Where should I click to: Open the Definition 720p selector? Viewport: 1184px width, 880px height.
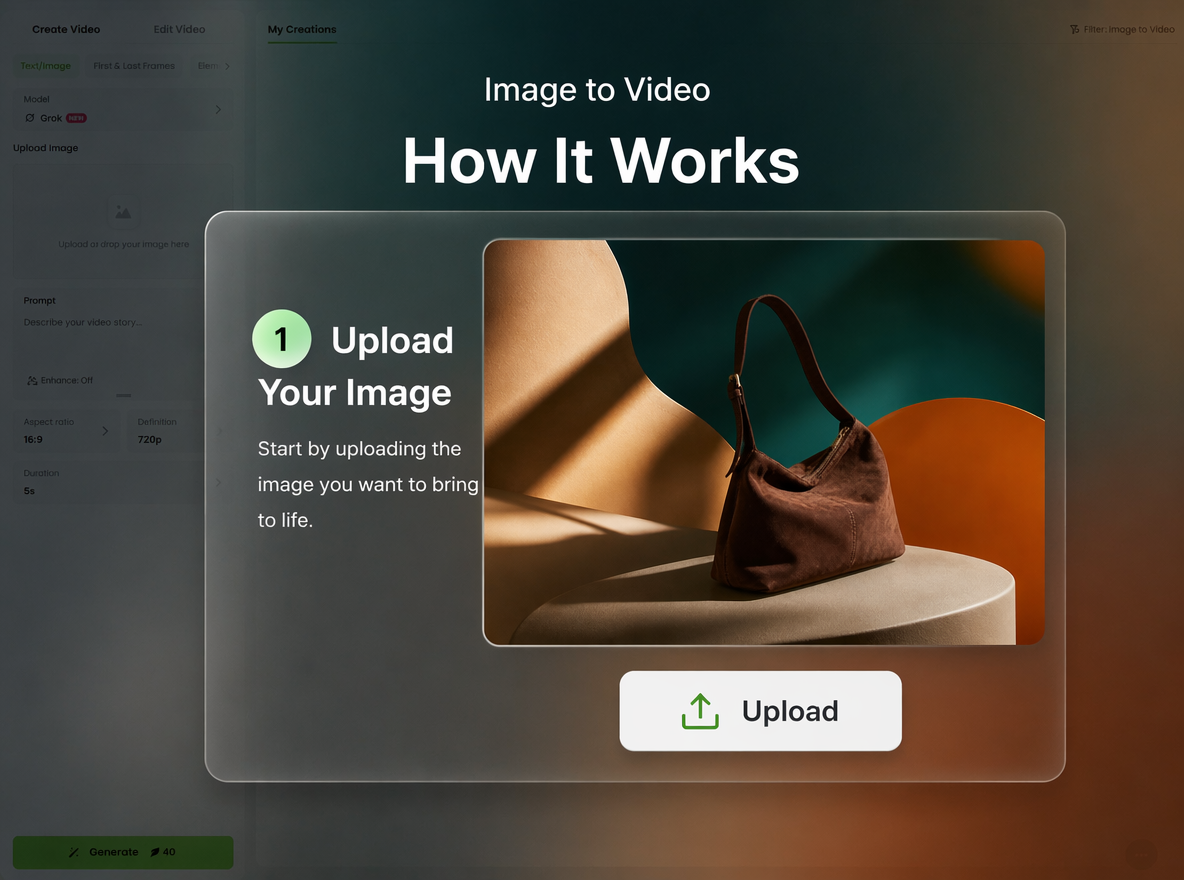(x=179, y=431)
